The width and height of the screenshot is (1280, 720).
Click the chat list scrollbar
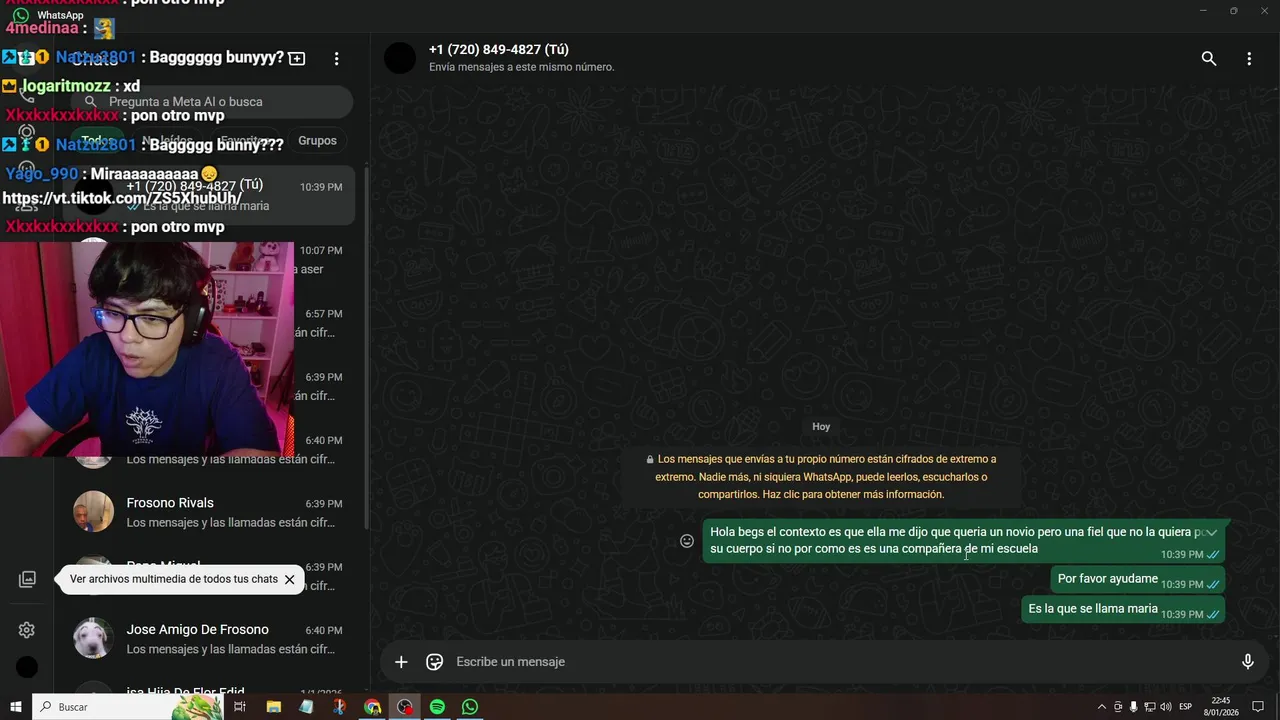tap(367, 350)
